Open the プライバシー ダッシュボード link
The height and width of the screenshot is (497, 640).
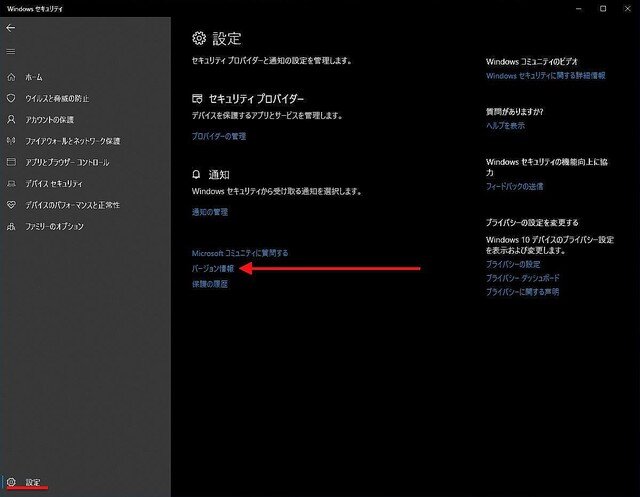pyautogui.click(x=522, y=278)
